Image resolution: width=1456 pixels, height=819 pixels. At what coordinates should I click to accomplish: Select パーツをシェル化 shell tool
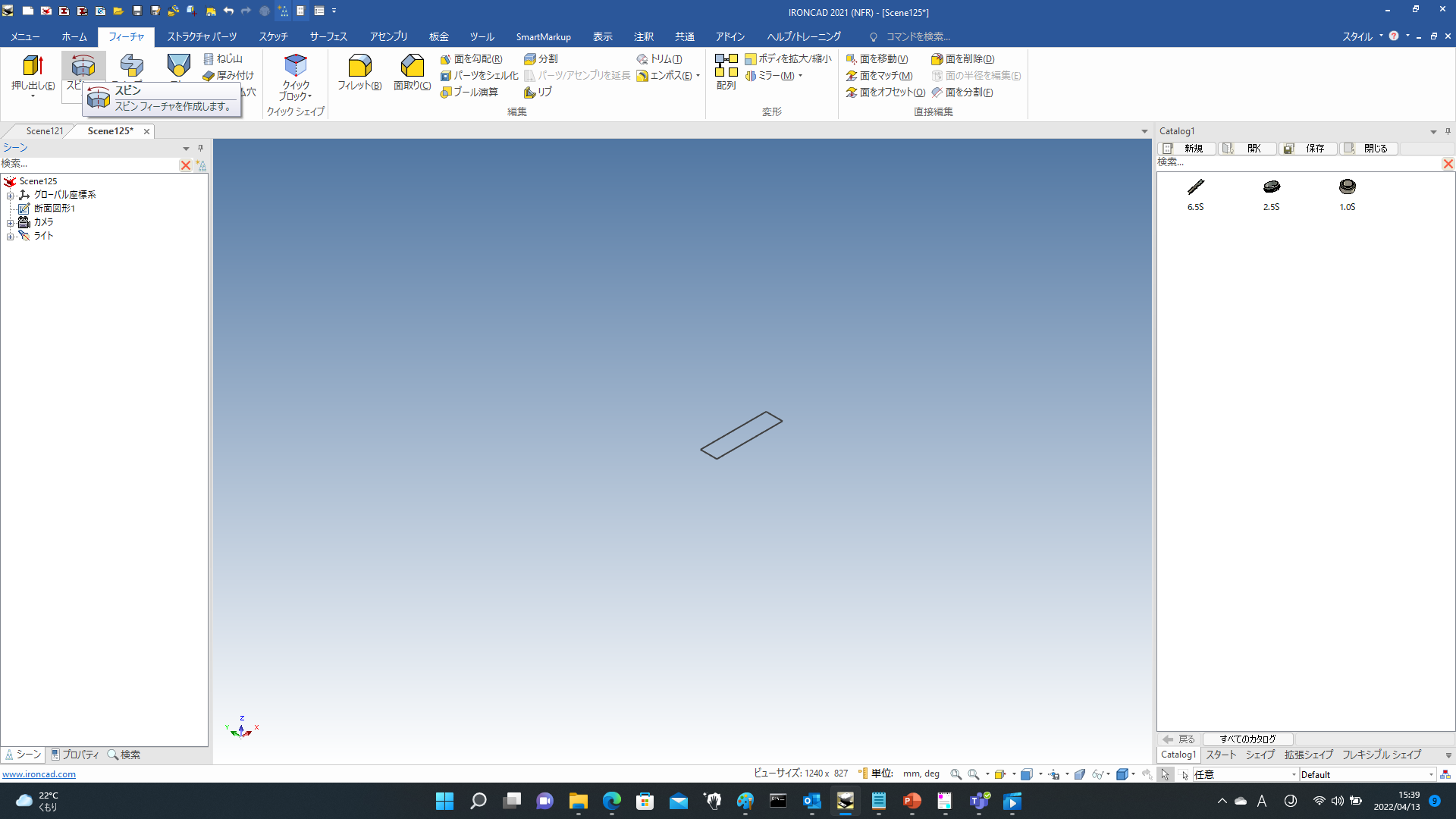tap(479, 75)
